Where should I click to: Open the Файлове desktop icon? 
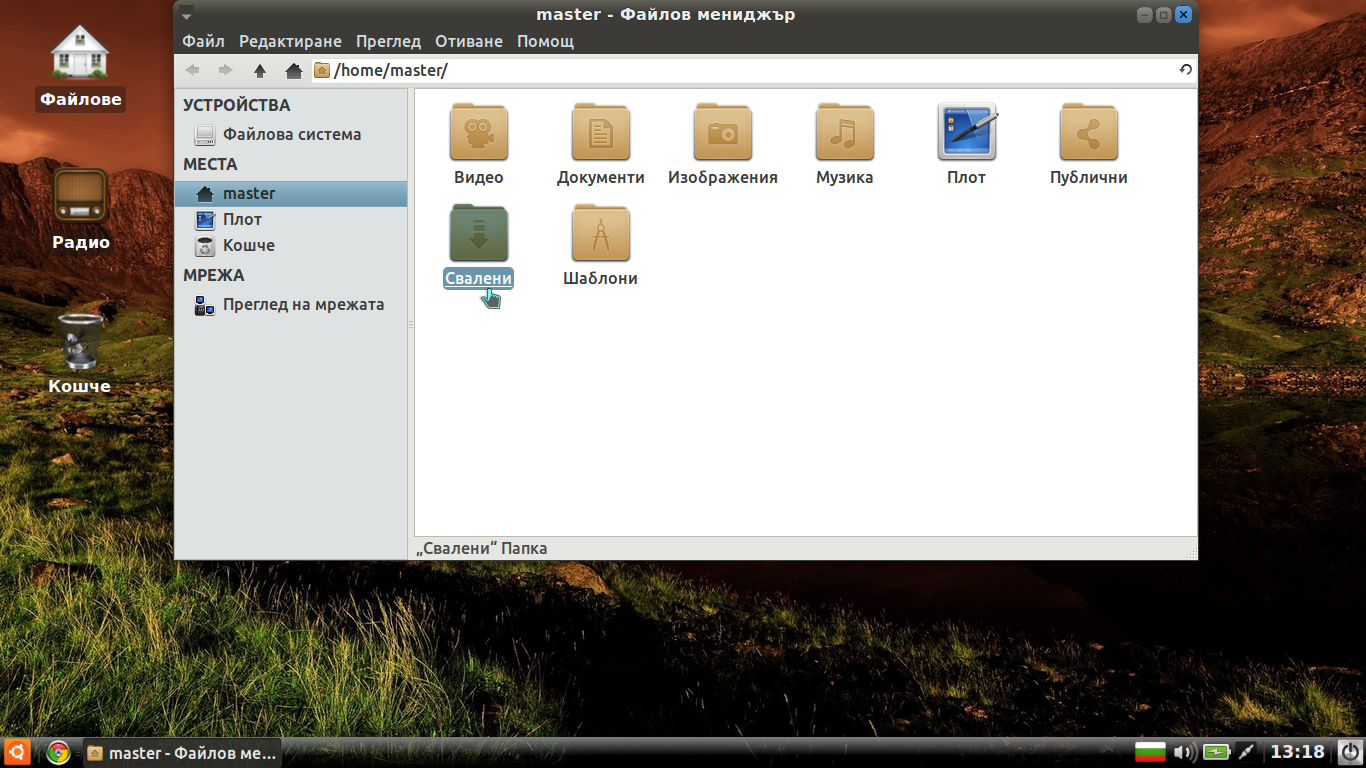[80, 66]
